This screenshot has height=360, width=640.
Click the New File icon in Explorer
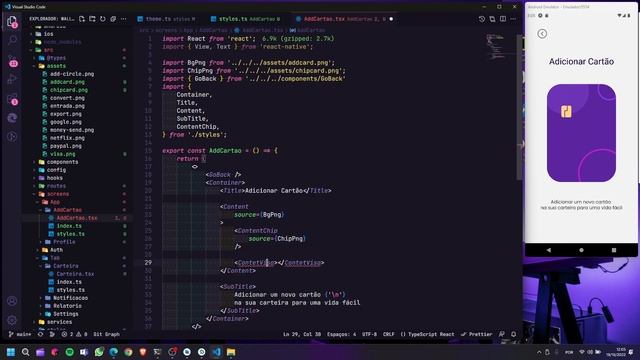coord(82,19)
